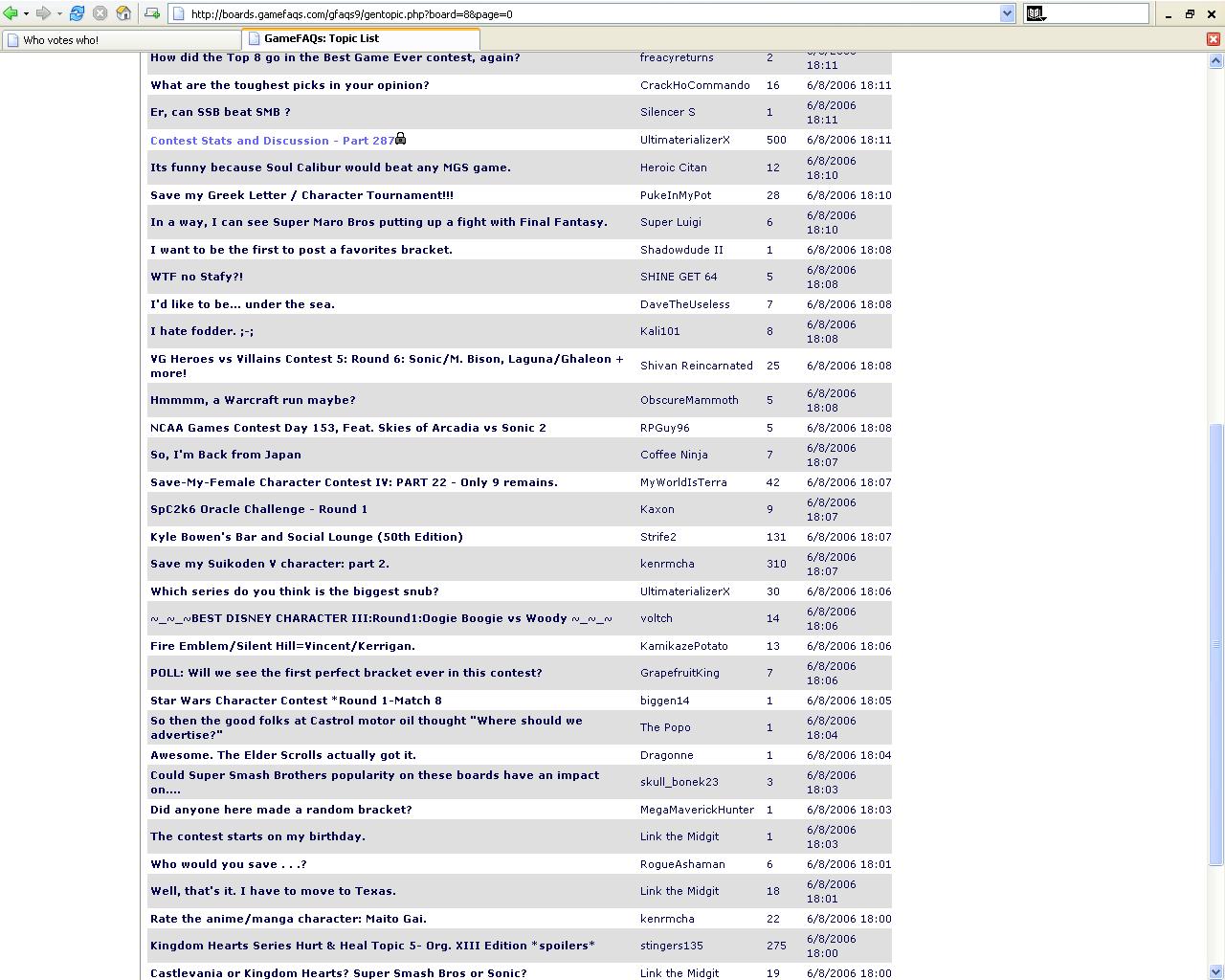Select the 'GameFAQs: Topic List' tab
Screen dimensions: 1225x980
(x=361, y=38)
